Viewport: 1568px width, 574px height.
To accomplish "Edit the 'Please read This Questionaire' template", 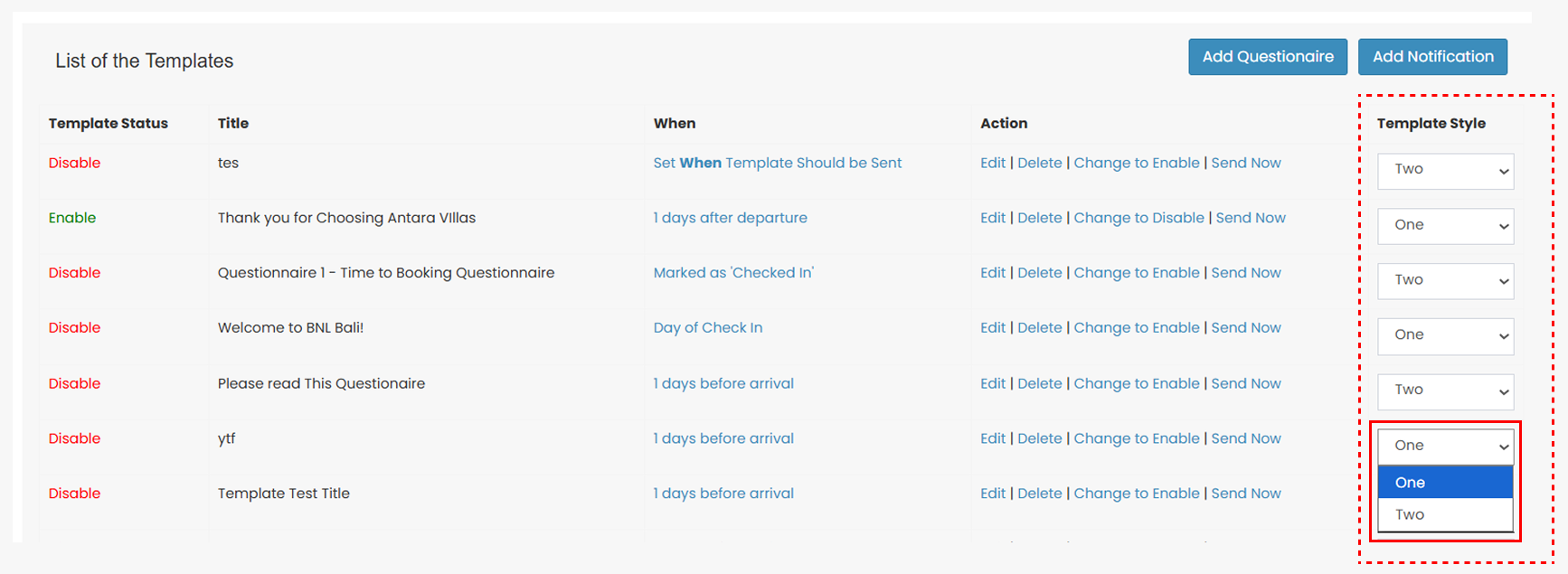I will pos(992,383).
